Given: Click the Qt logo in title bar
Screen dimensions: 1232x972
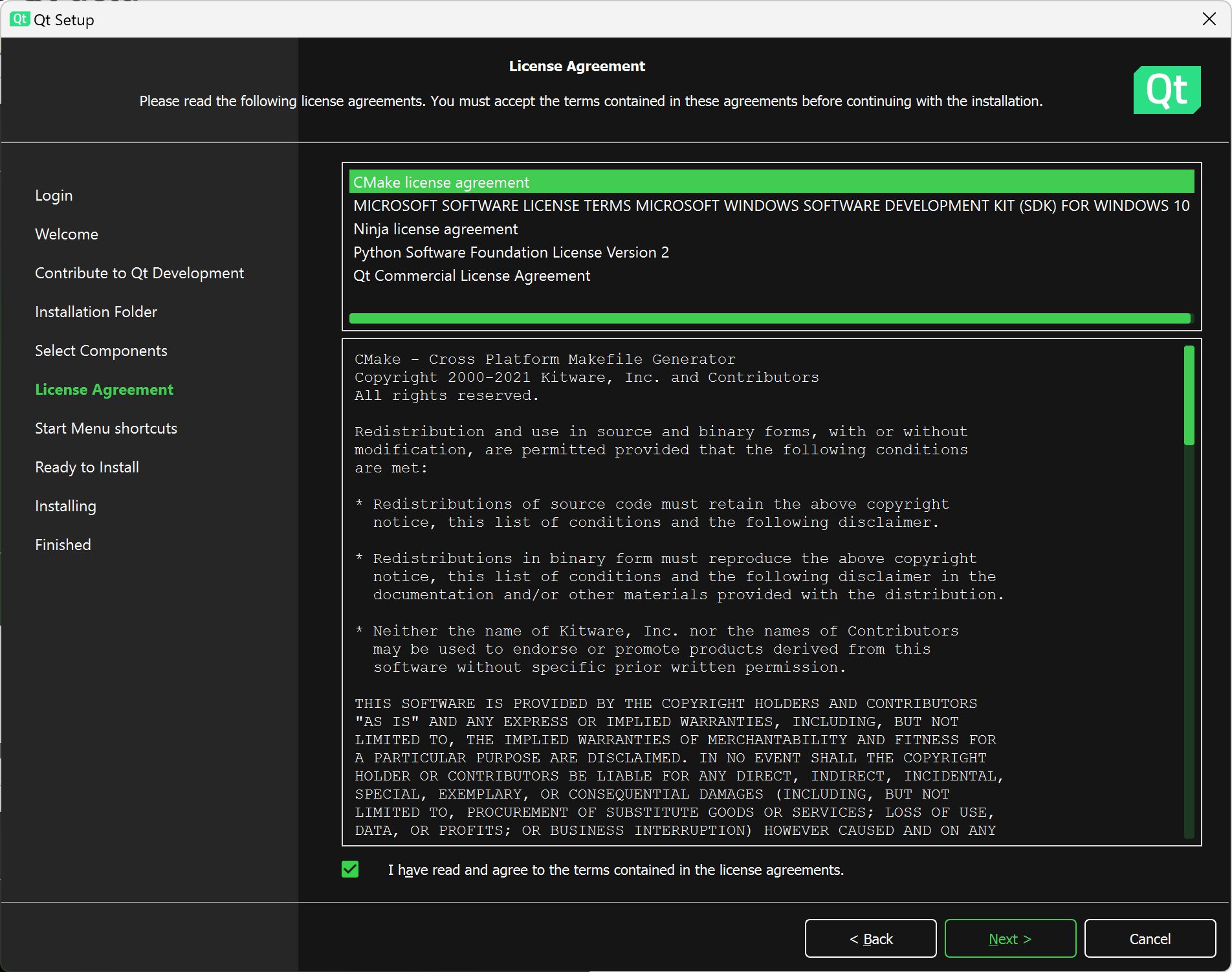Looking at the screenshot, I should click(19, 19).
